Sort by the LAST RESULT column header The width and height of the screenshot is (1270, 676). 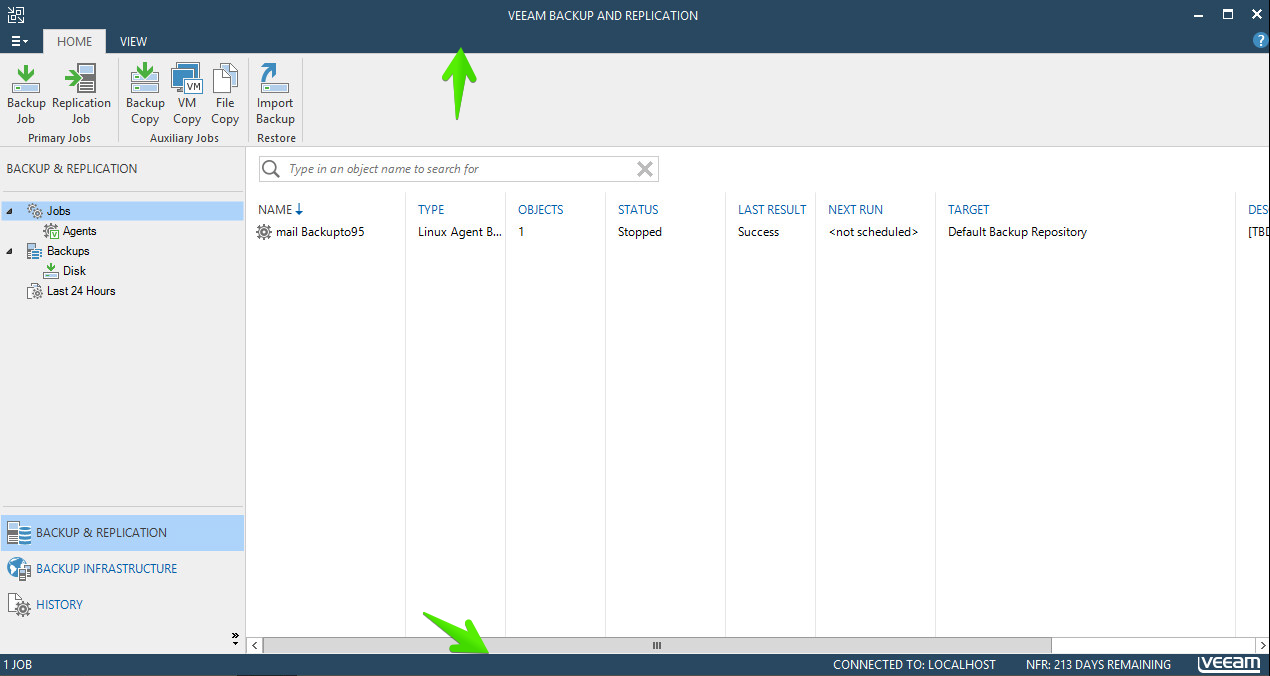click(x=772, y=209)
